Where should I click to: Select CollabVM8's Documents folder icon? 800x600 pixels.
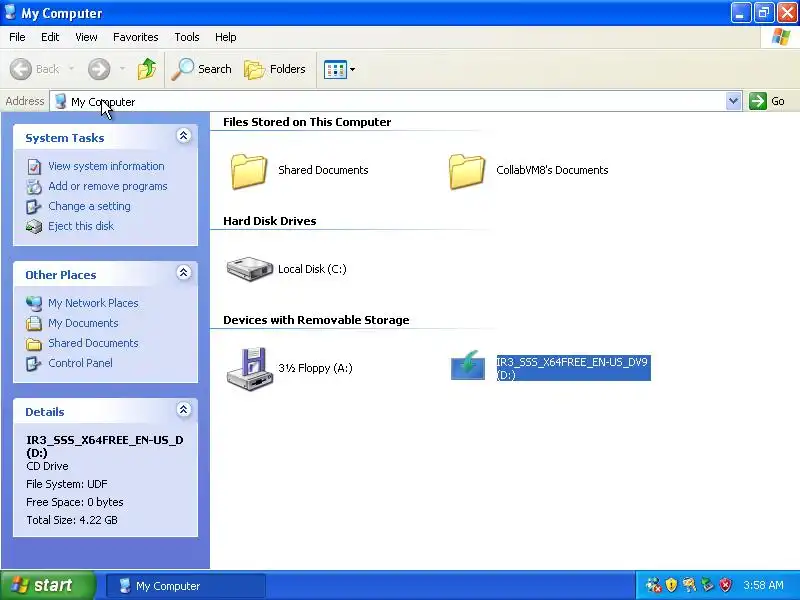coord(466,171)
